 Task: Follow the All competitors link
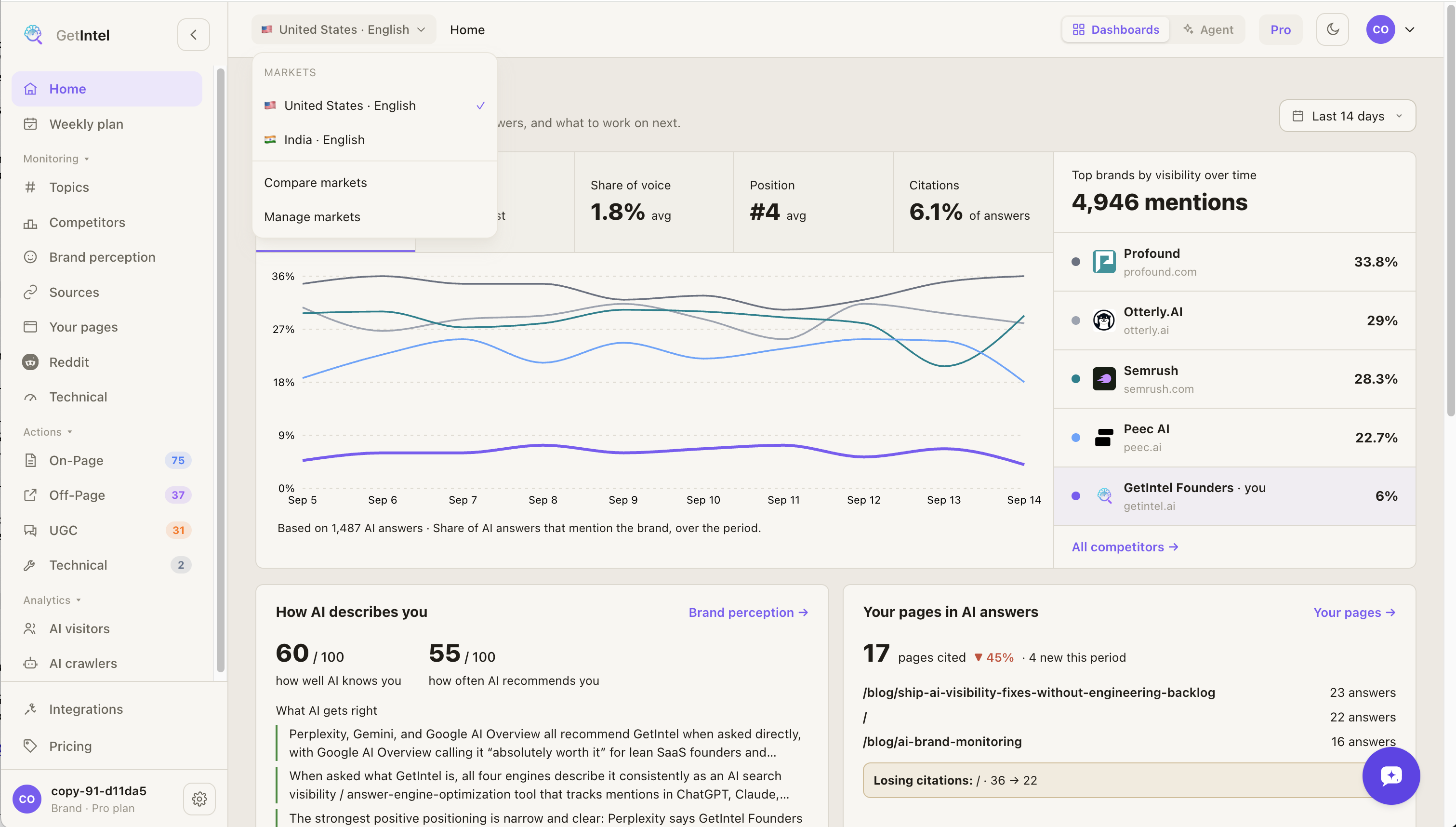[x=1125, y=547]
